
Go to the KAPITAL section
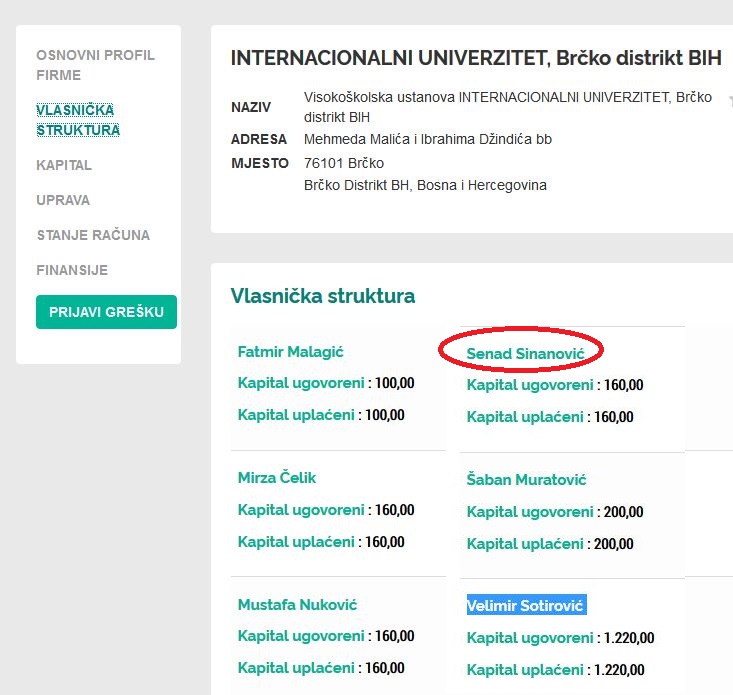coord(64,165)
